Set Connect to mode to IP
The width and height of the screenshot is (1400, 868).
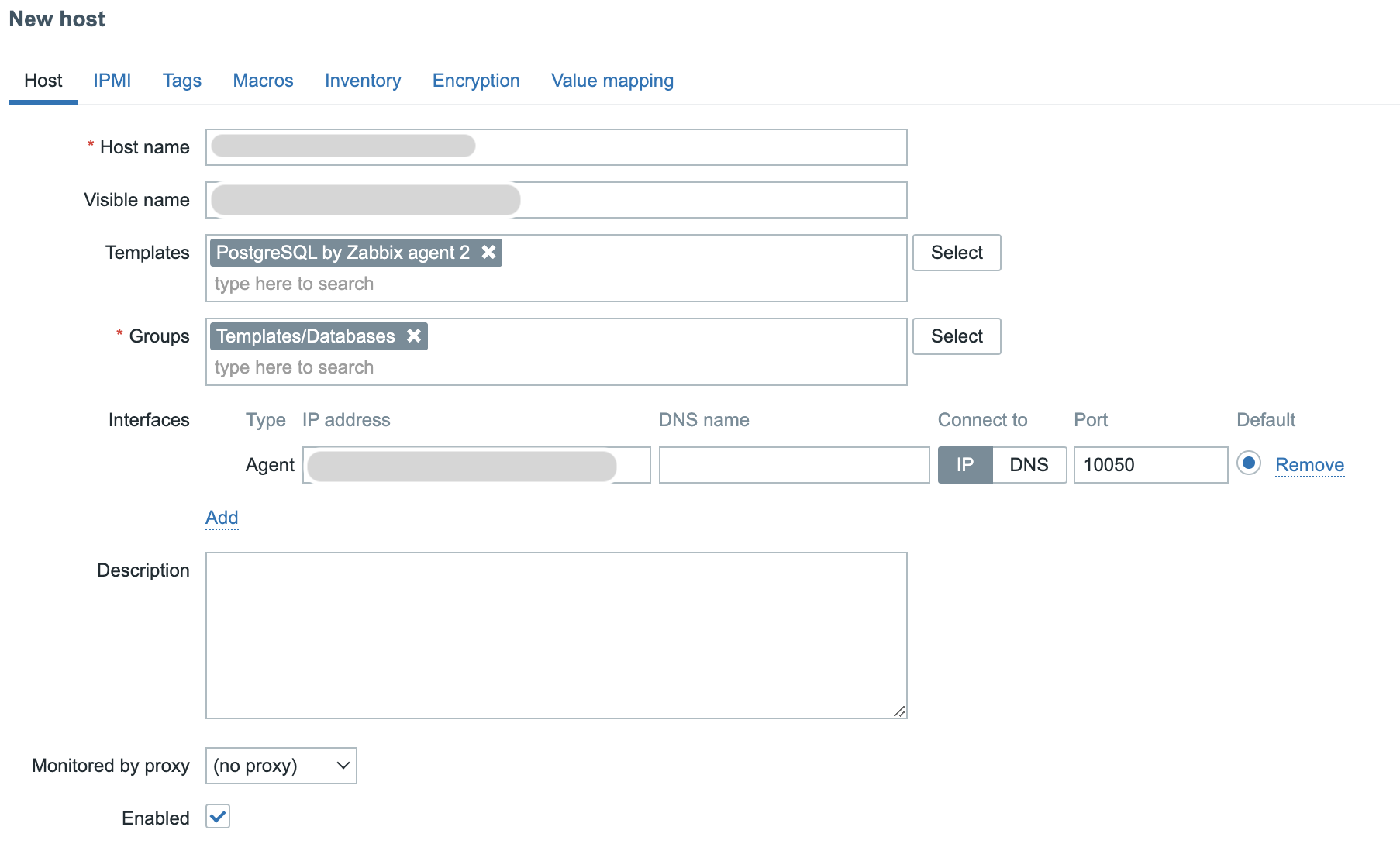[x=964, y=465]
